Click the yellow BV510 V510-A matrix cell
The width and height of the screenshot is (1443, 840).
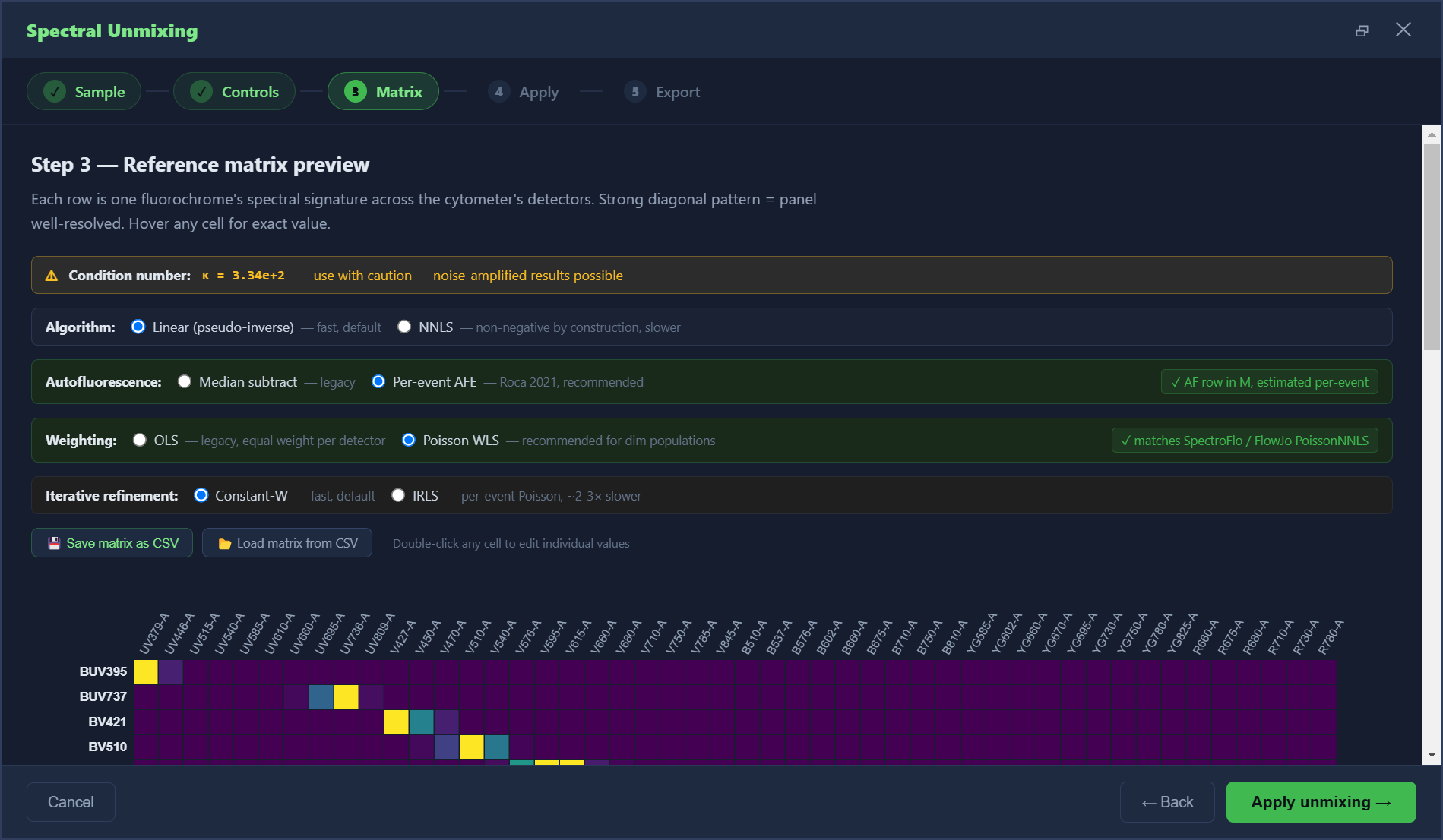coord(472,747)
